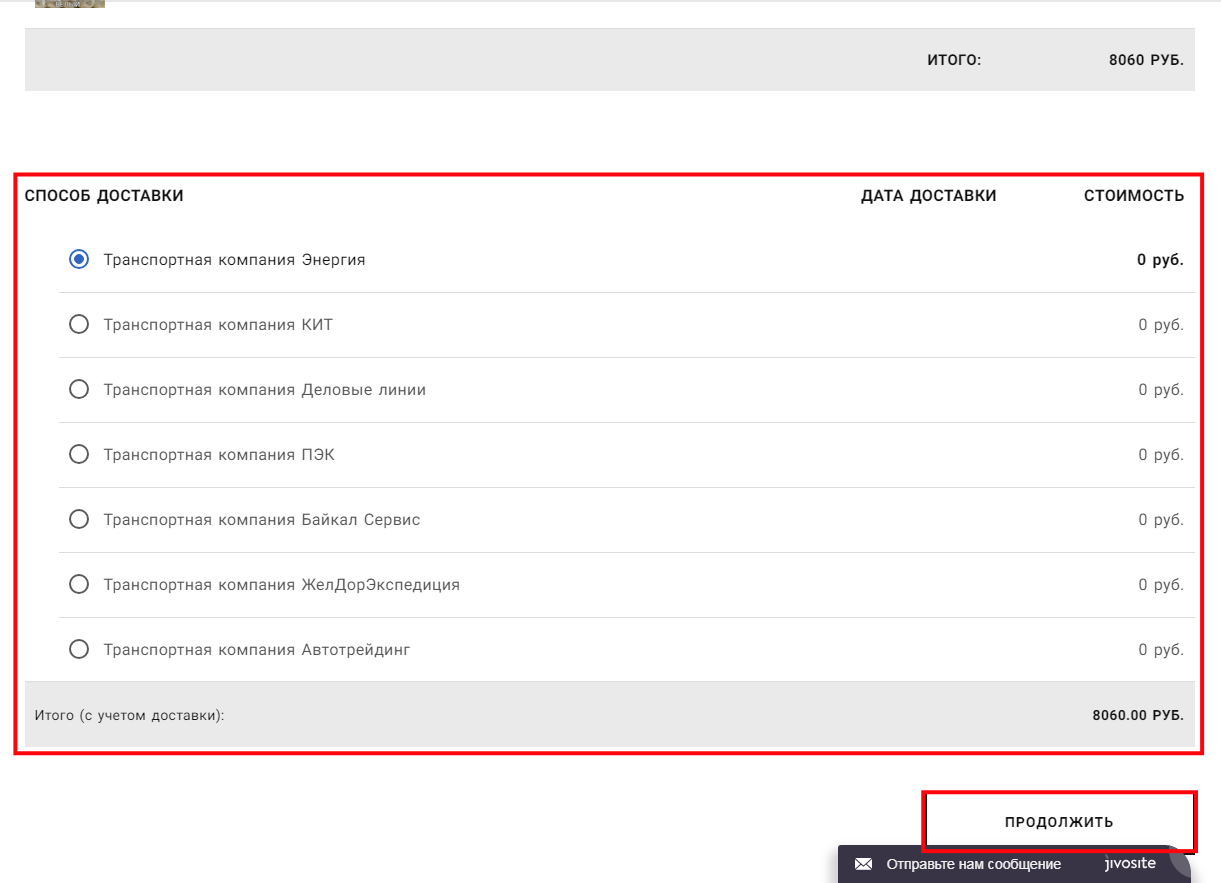Click the ИТОГО: label in top summary
This screenshot has width=1221, height=883.
tap(954, 60)
